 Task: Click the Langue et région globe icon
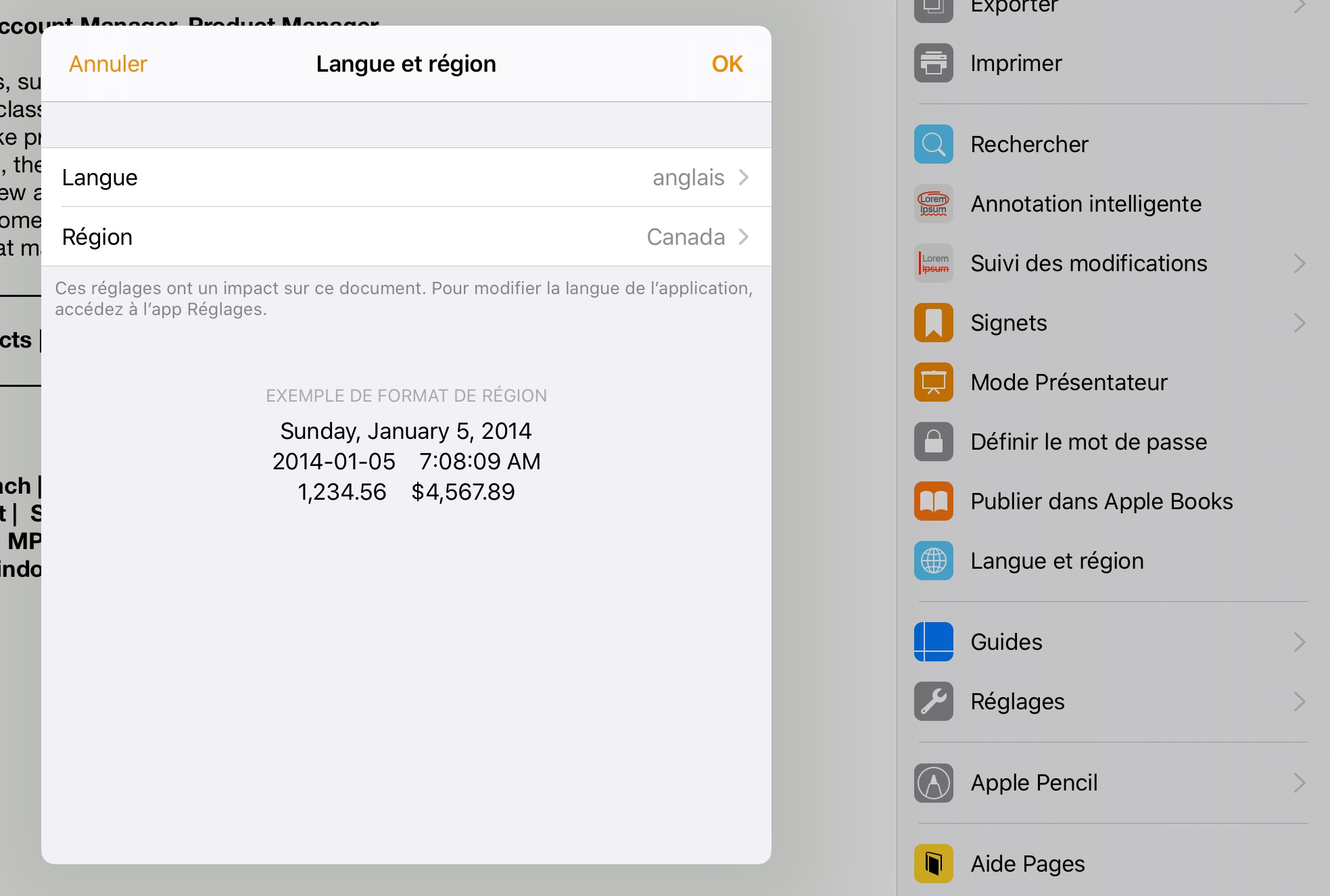933,561
